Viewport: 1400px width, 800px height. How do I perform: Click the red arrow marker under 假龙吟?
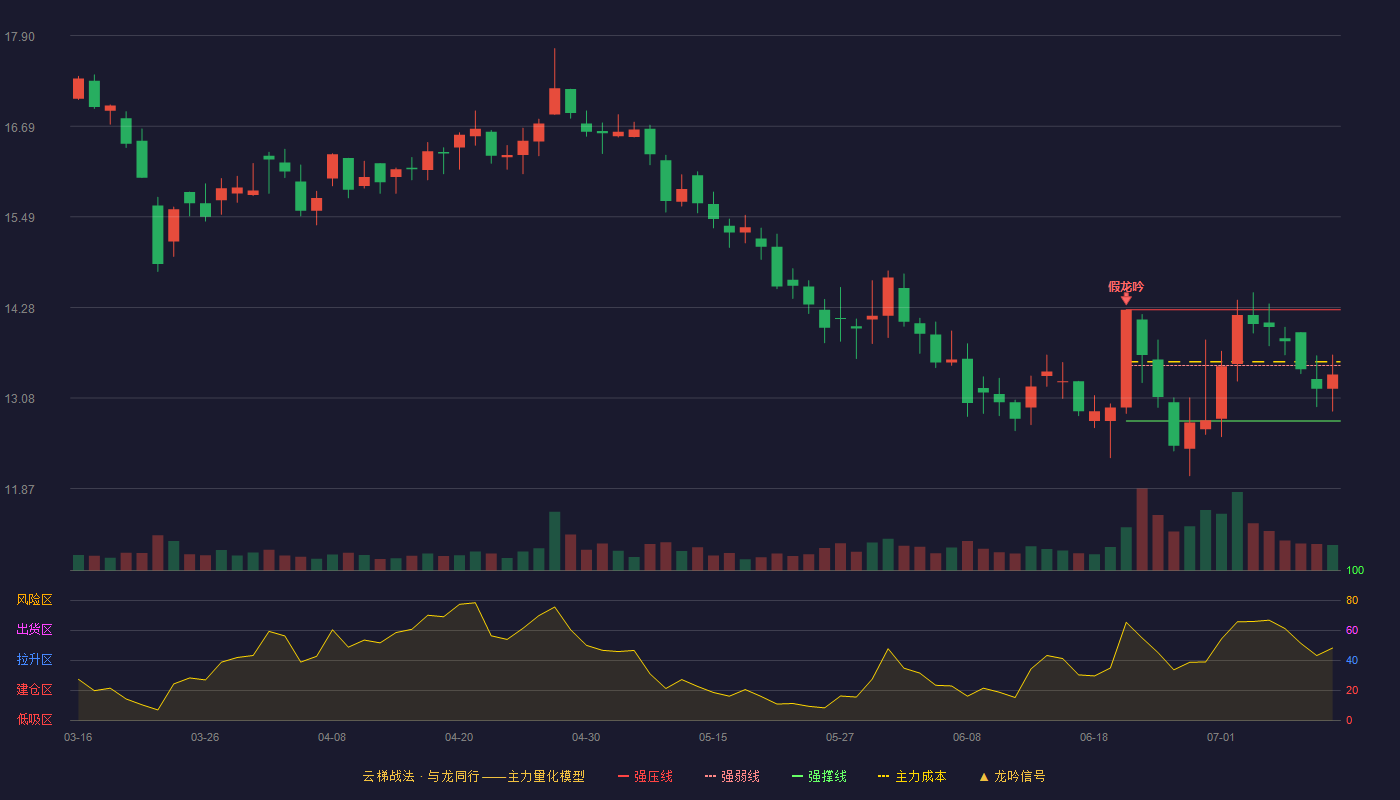(x=1126, y=299)
